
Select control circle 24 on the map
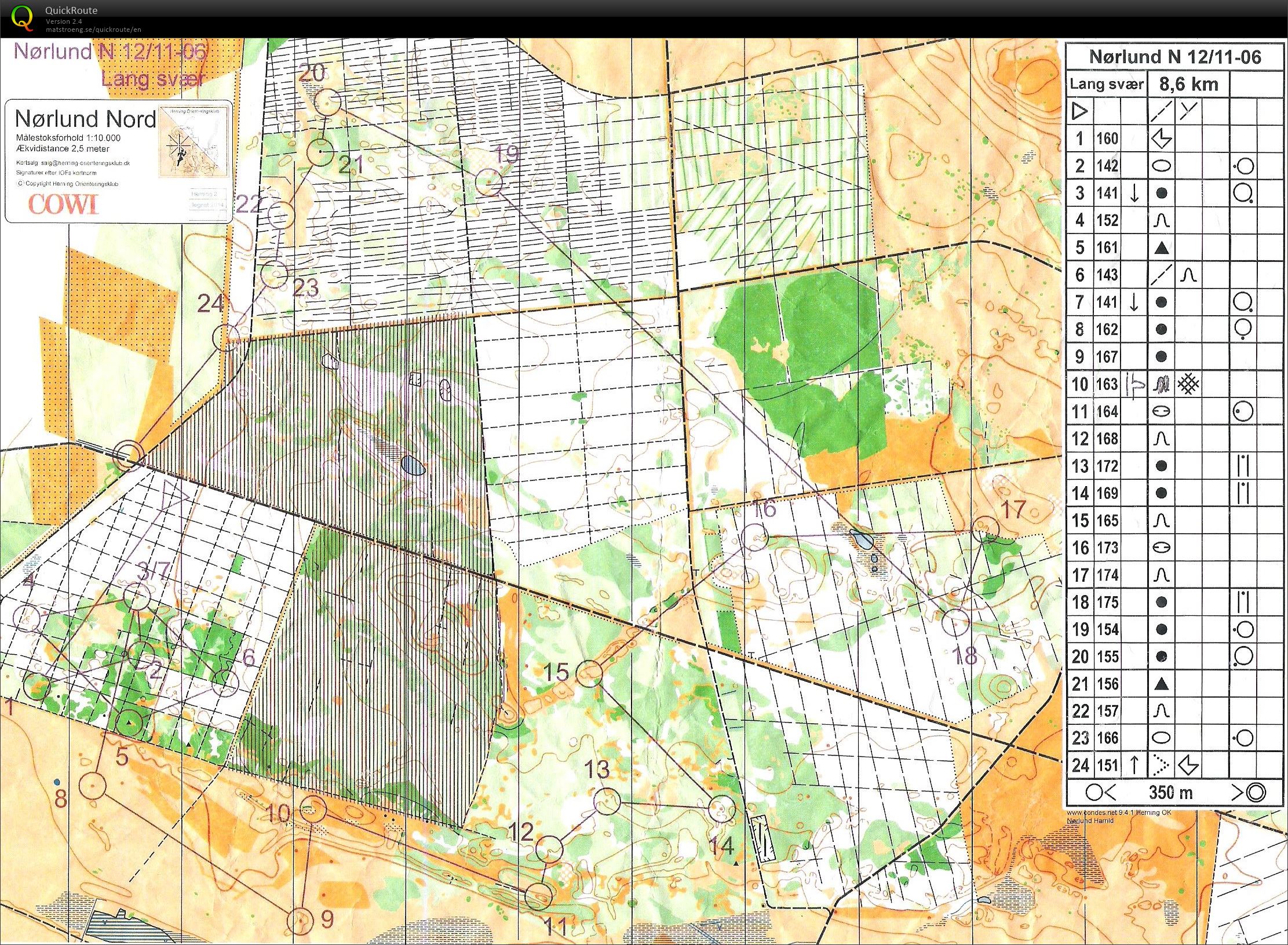tap(227, 338)
